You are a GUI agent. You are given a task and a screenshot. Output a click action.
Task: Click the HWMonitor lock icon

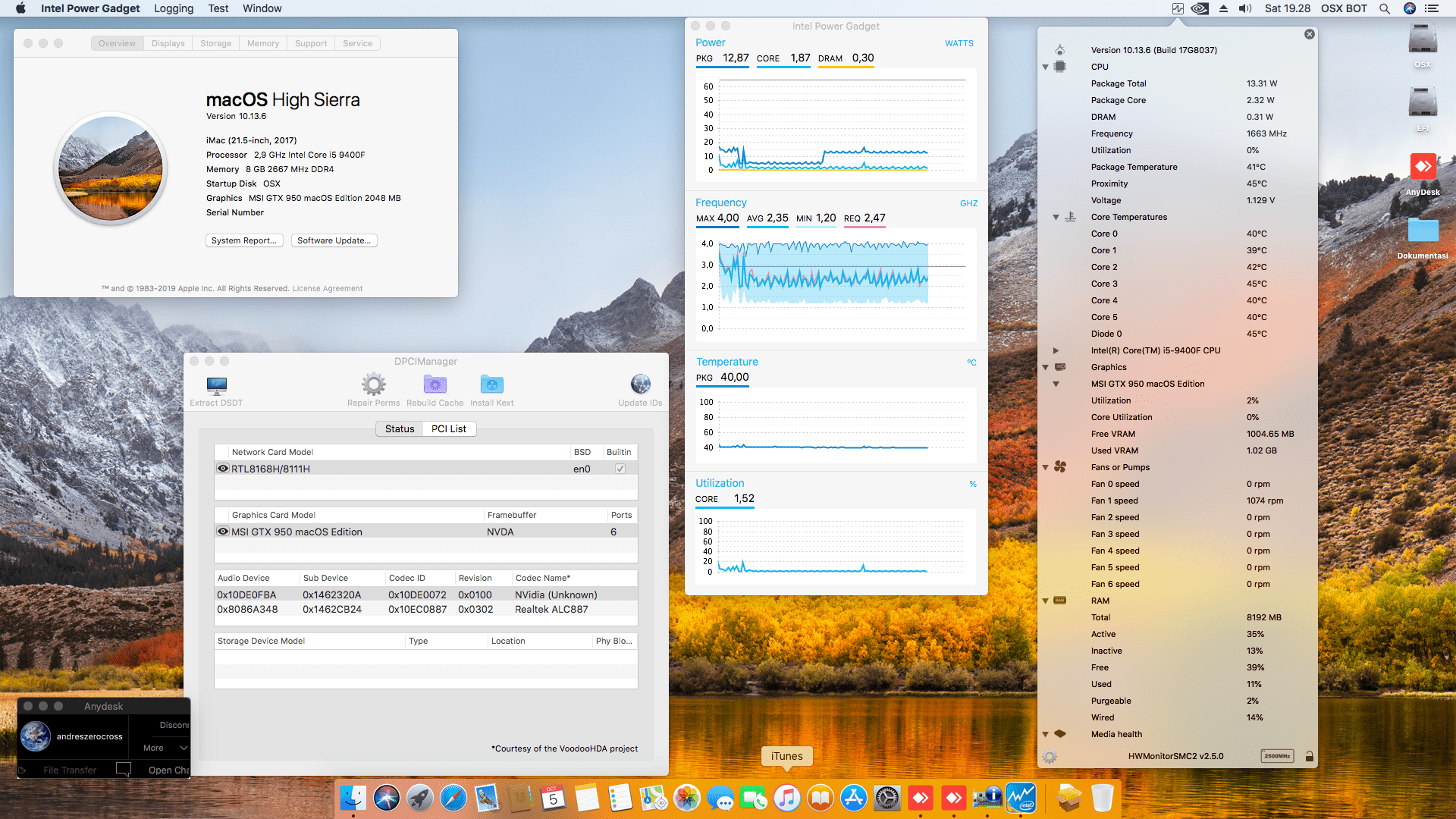[1309, 756]
